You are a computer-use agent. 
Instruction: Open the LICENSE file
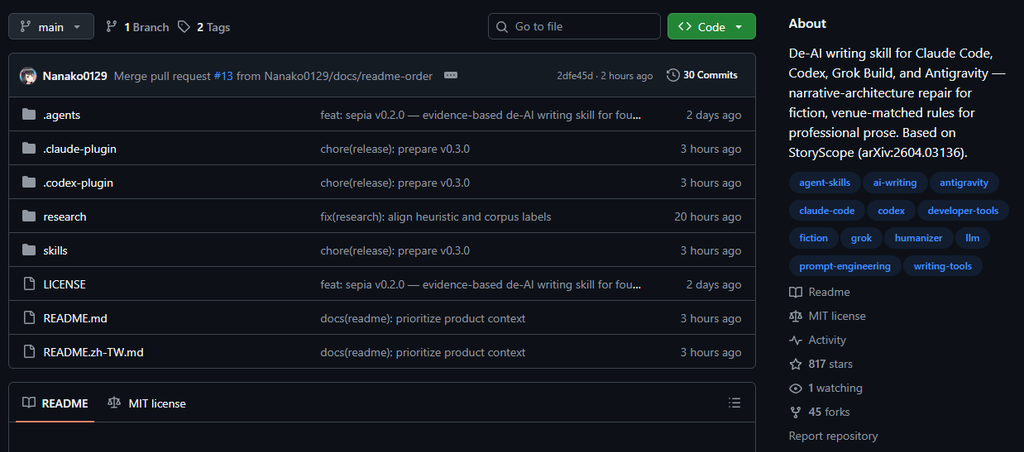65,285
